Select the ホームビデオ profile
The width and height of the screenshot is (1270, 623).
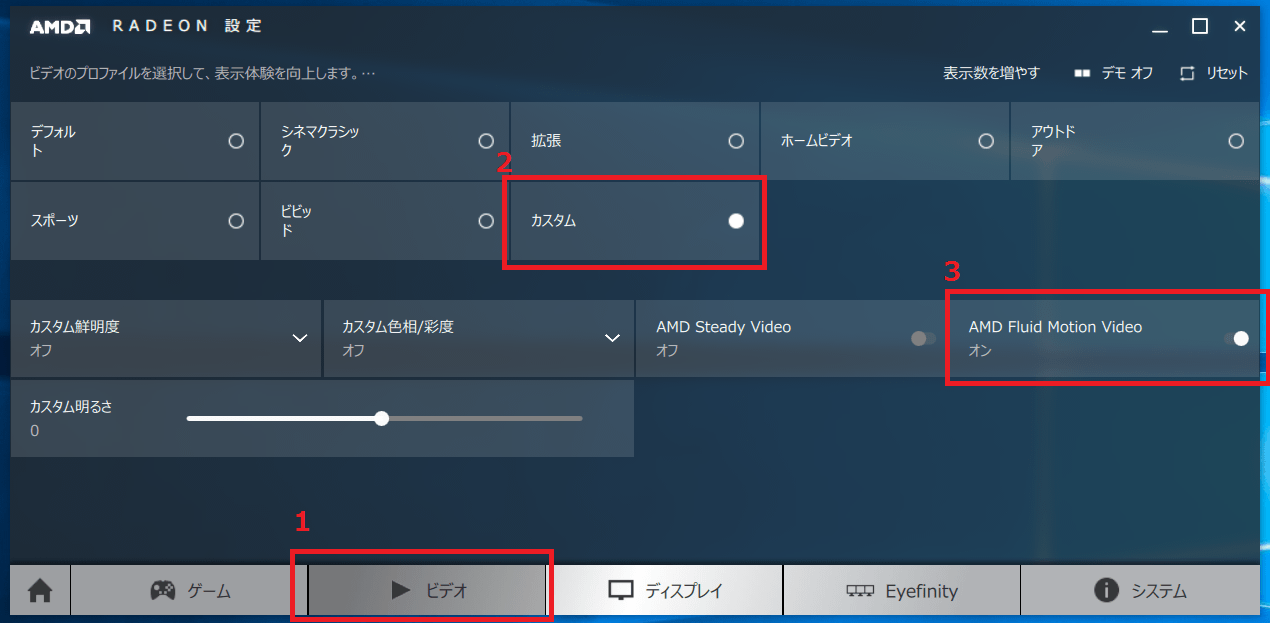click(885, 141)
